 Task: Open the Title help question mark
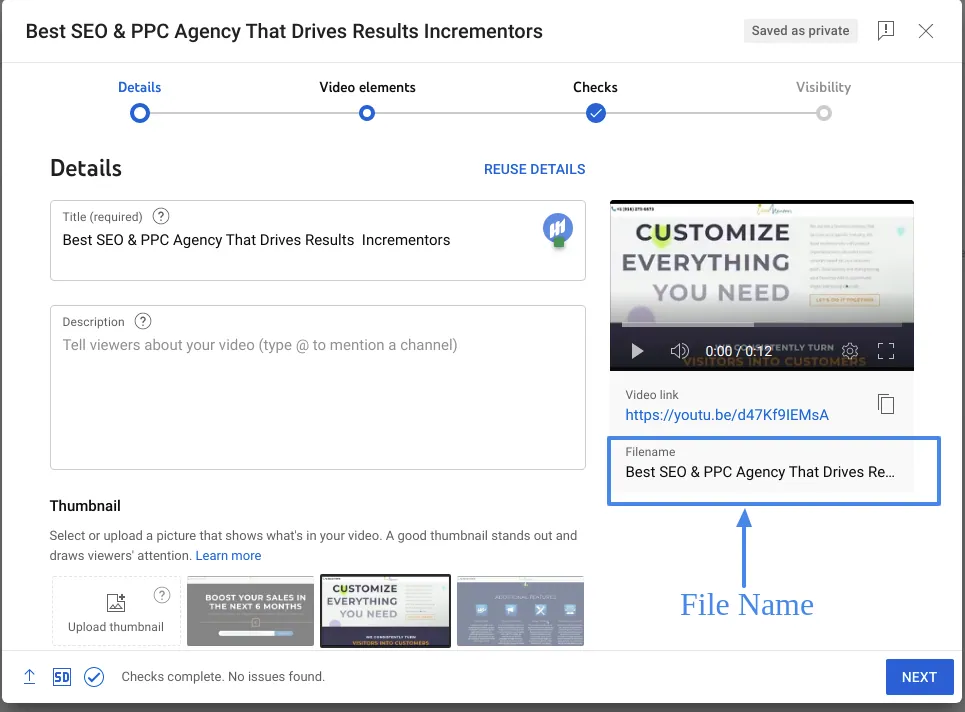(161, 217)
